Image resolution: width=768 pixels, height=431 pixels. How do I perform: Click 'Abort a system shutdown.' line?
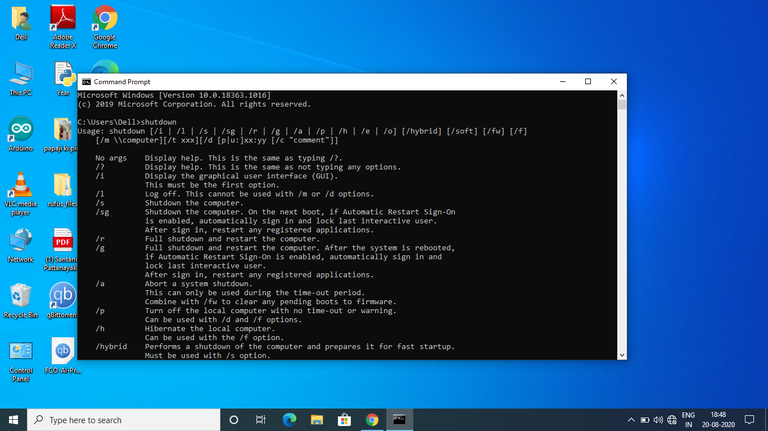click(x=198, y=284)
